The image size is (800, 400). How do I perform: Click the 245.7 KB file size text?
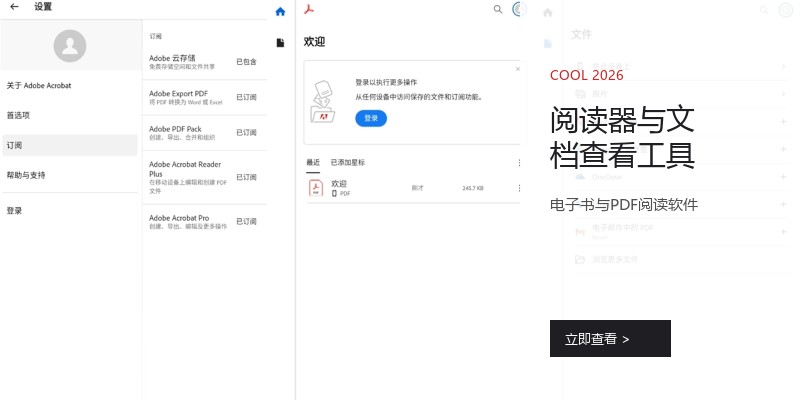click(472, 188)
